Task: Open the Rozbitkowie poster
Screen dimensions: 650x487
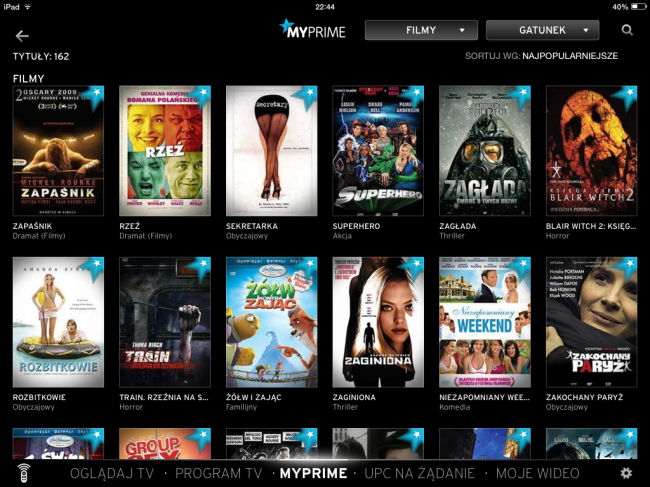Action: coord(58,322)
